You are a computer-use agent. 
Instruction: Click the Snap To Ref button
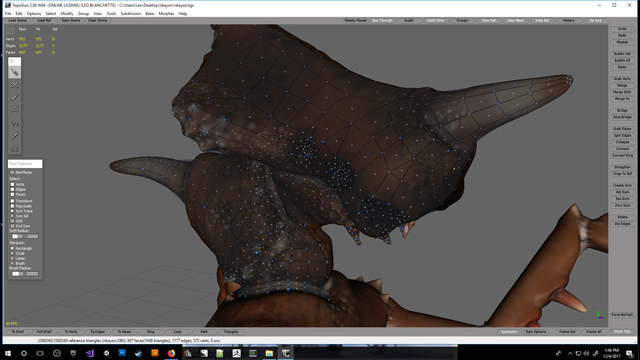tap(622, 174)
